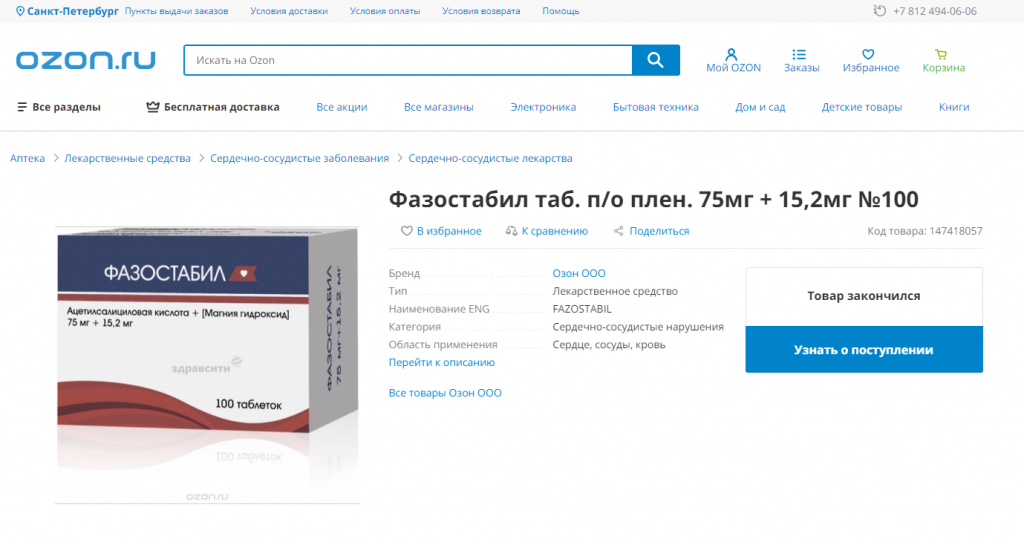
Task: Expand the Все разделы hamburger menu
Action: pyautogui.click(x=59, y=107)
